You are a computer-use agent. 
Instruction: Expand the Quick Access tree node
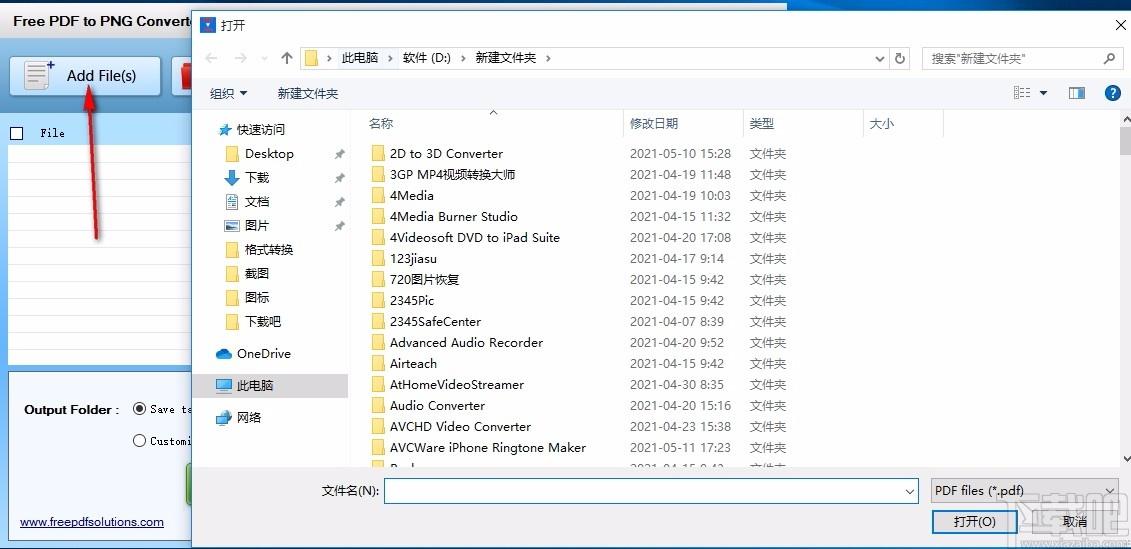(208, 130)
